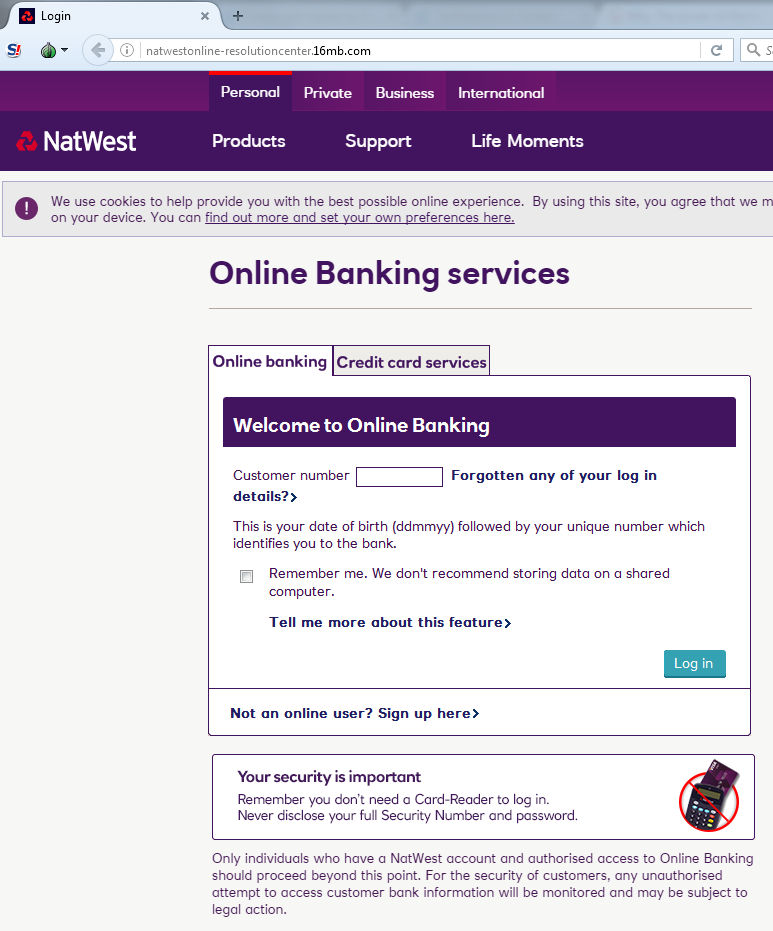Open the Life Moments navigation menu
The width and height of the screenshot is (773, 931).
(x=527, y=141)
